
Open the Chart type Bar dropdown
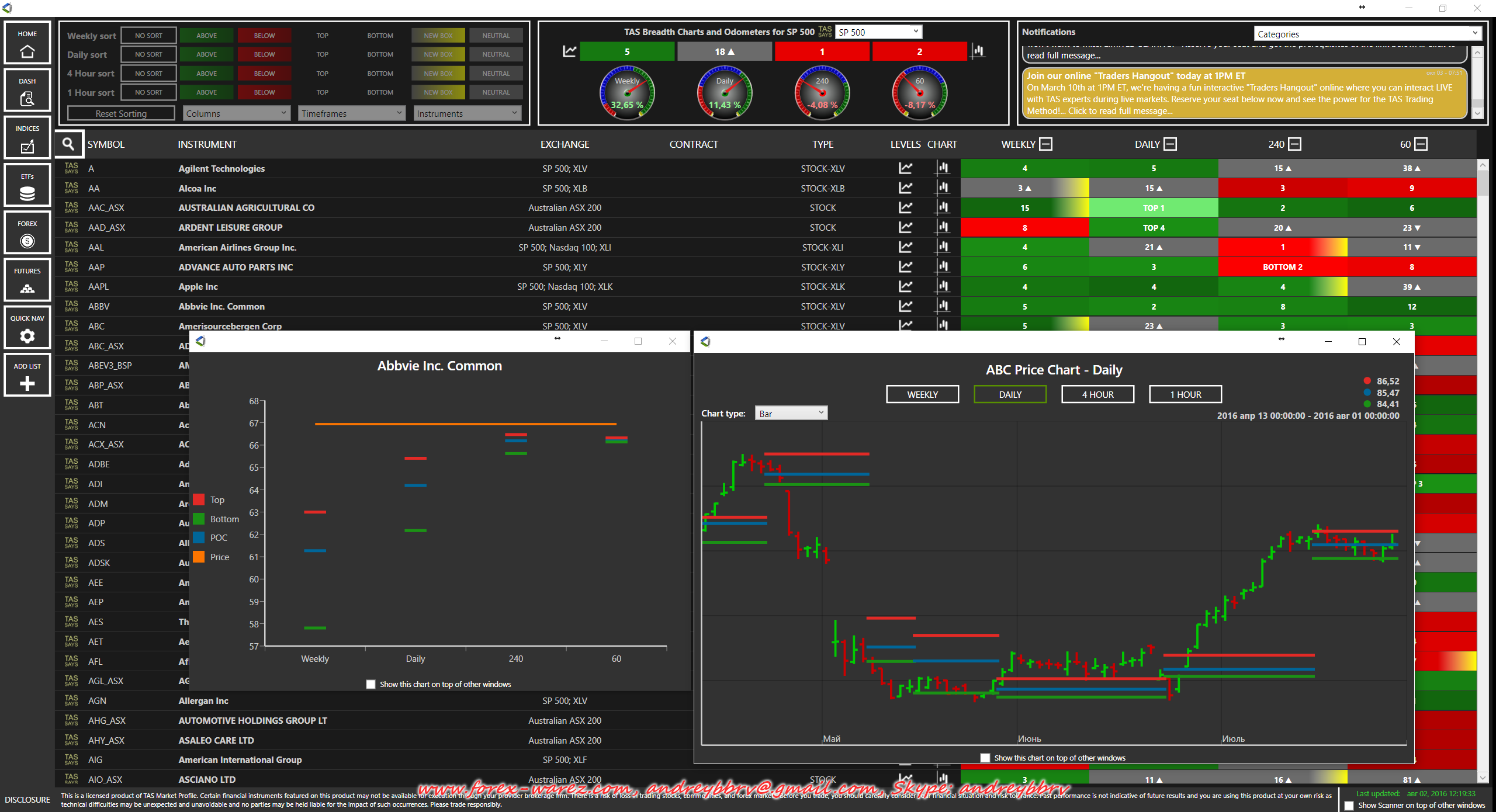pyautogui.click(x=791, y=413)
